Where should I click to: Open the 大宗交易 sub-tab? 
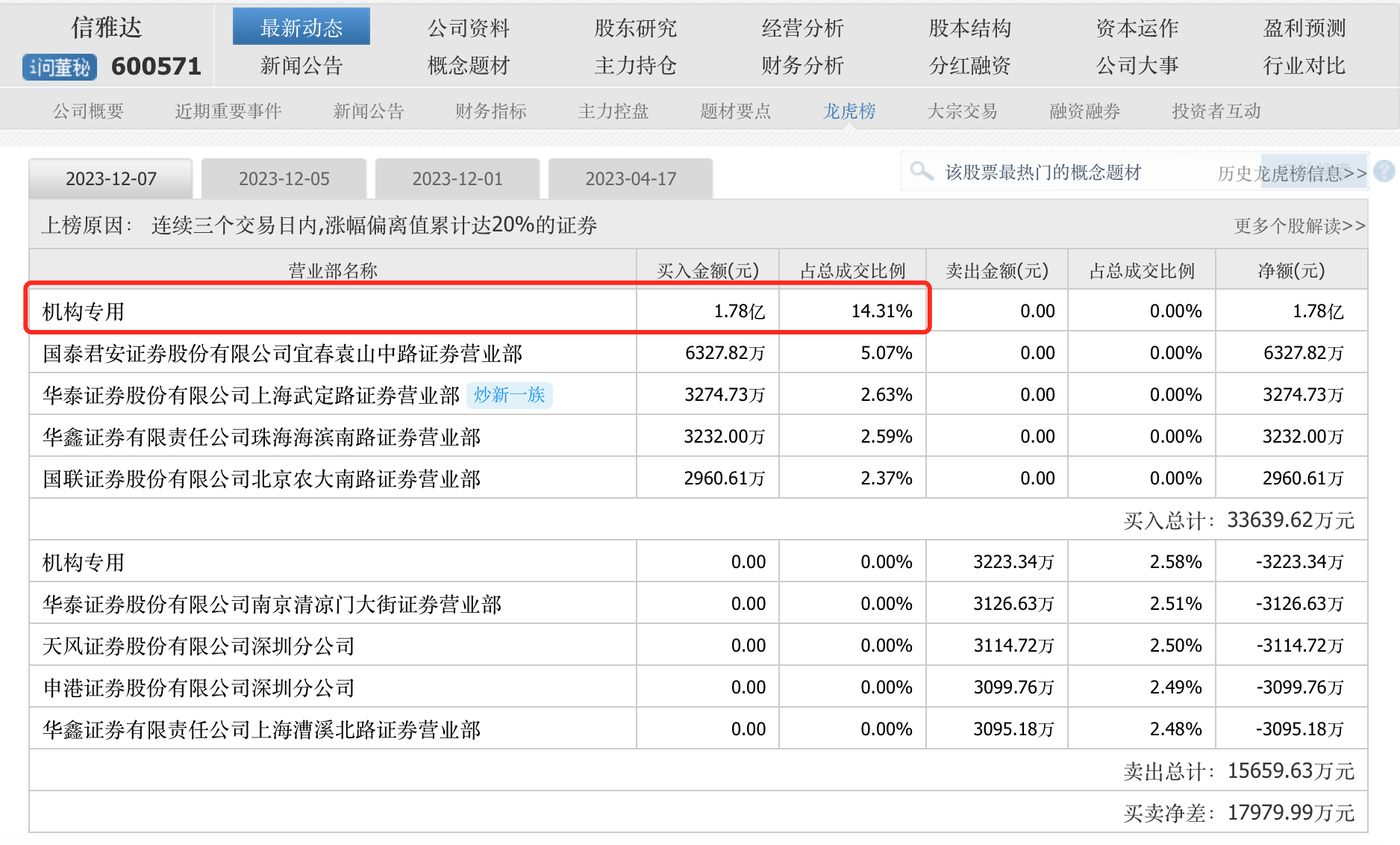[x=962, y=111]
